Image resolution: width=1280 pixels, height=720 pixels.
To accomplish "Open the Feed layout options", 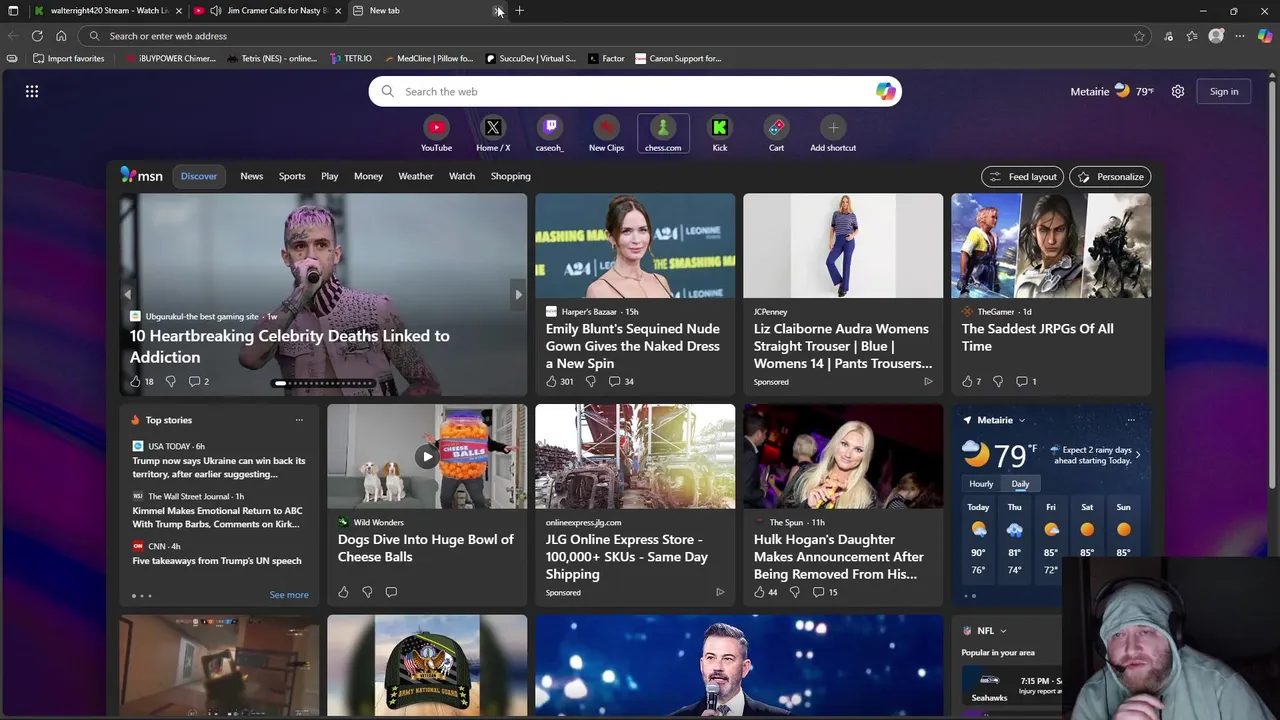I will tap(1022, 177).
